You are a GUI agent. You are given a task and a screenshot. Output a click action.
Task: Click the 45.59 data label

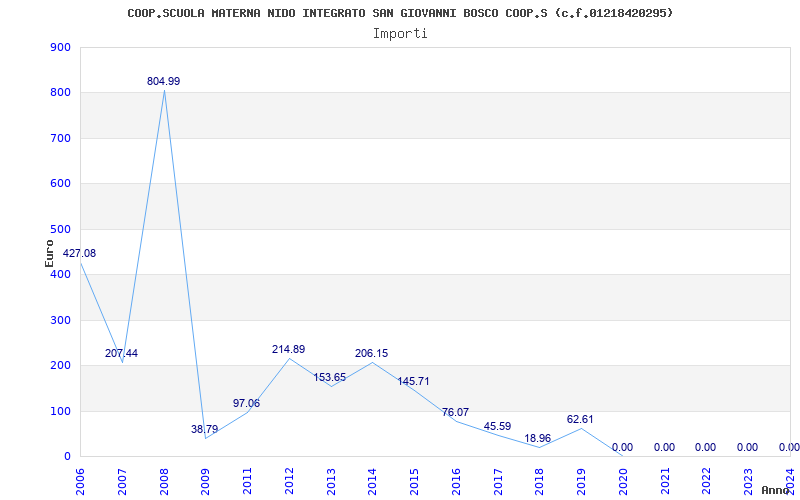pos(497,426)
